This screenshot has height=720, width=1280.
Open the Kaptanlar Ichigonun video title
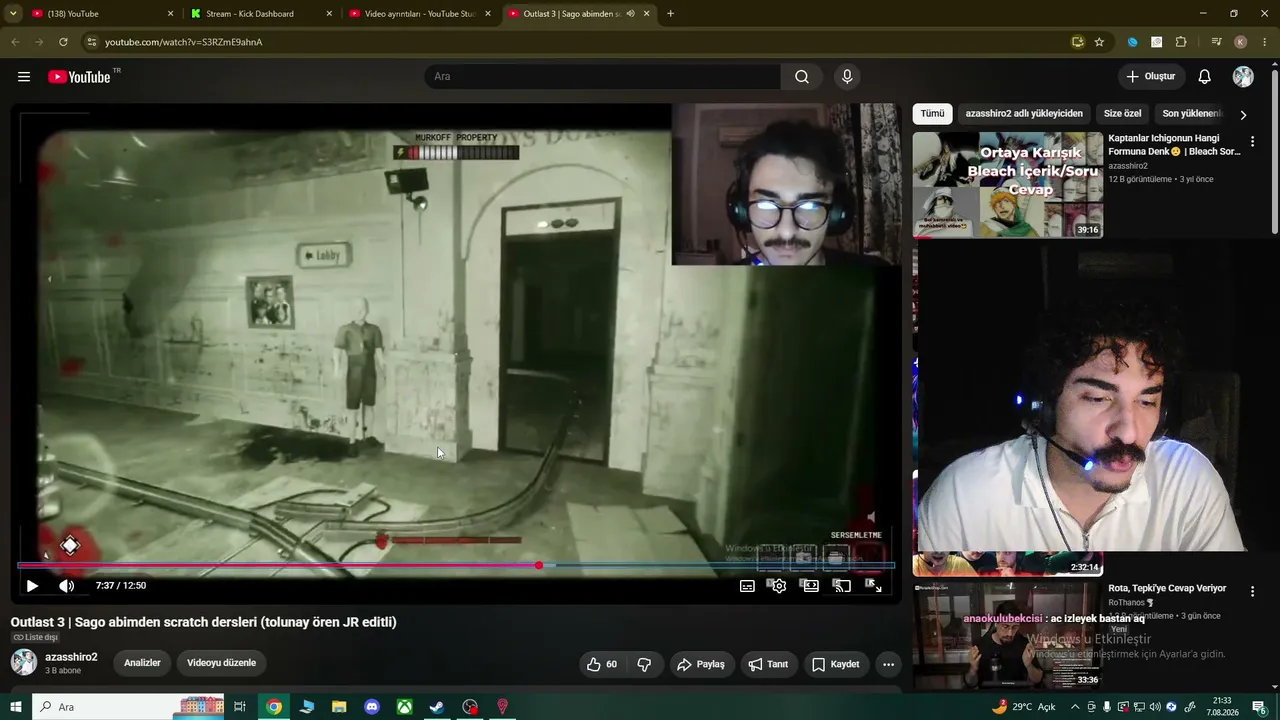(1175, 145)
